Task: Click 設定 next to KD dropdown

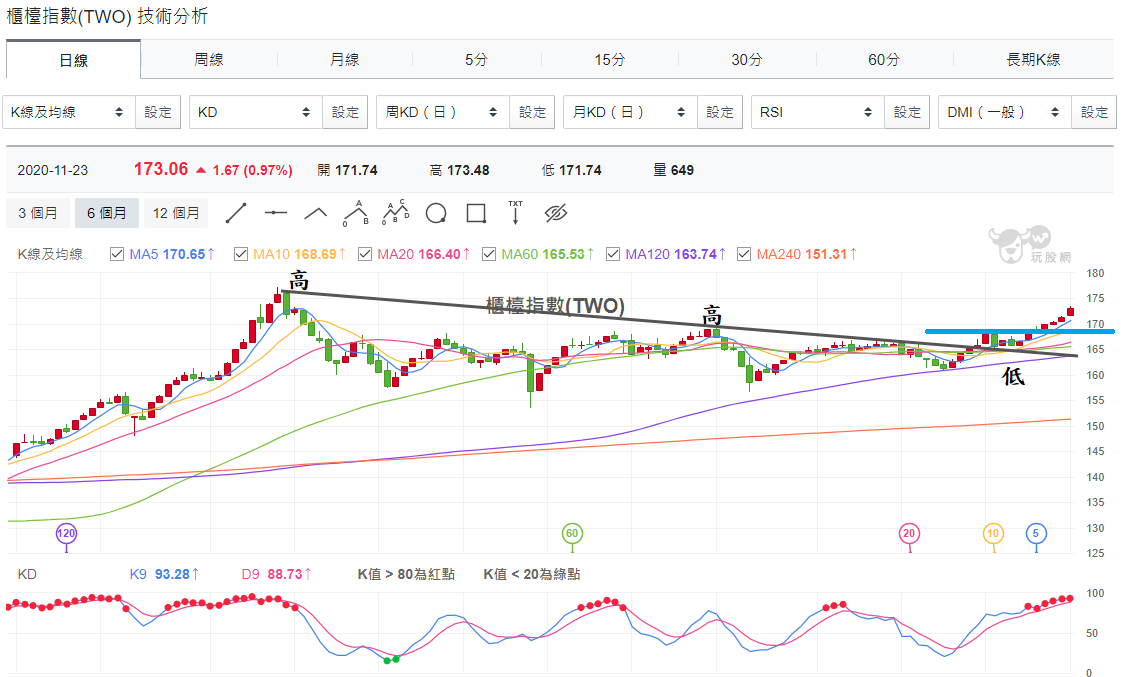Action: (x=345, y=113)
